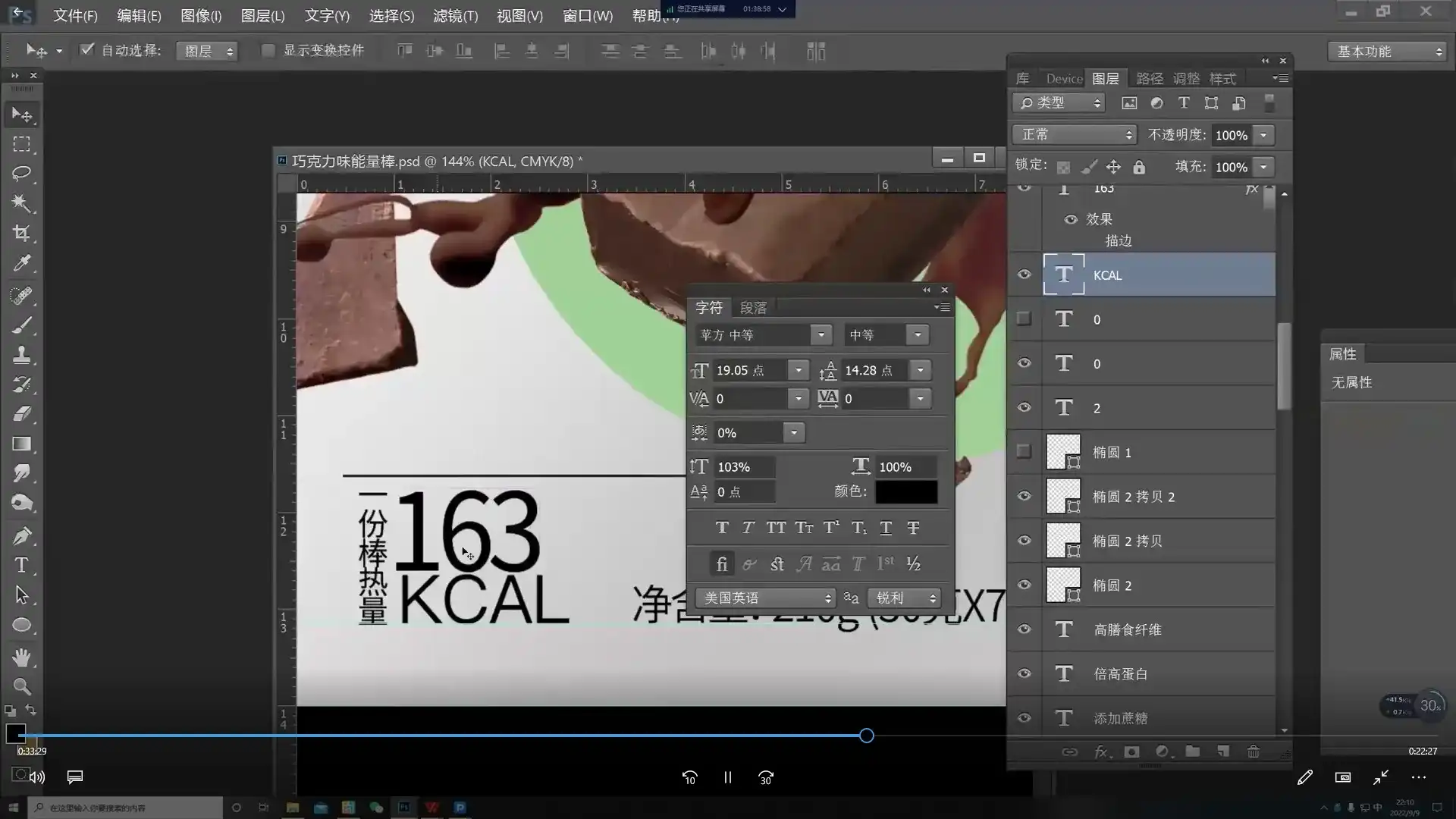Click the lock all layers icon
This screenshot has height=819, width=1456.
(x=1139, y=167)
